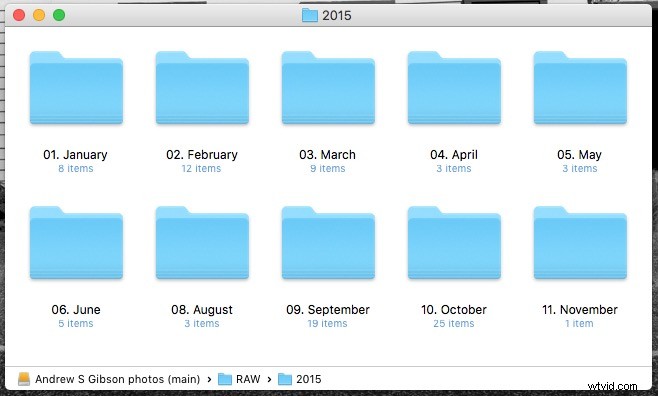658x396 pixels.
Task: Click the '05. May' folder name
Action: click(580, 155)
